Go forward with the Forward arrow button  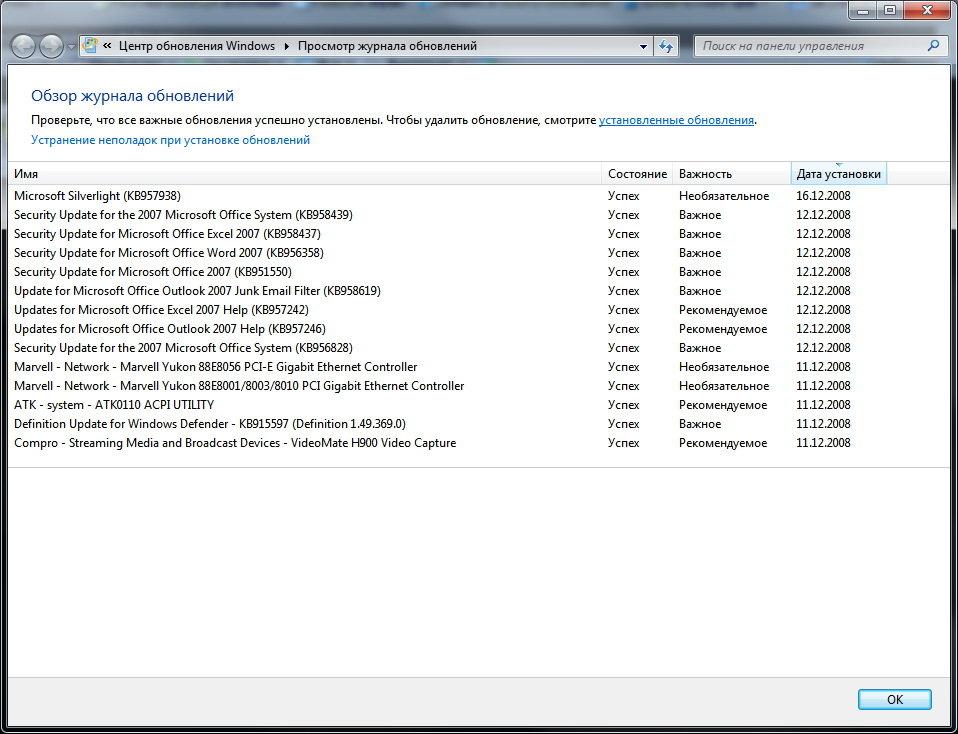[x=51, y=46]
